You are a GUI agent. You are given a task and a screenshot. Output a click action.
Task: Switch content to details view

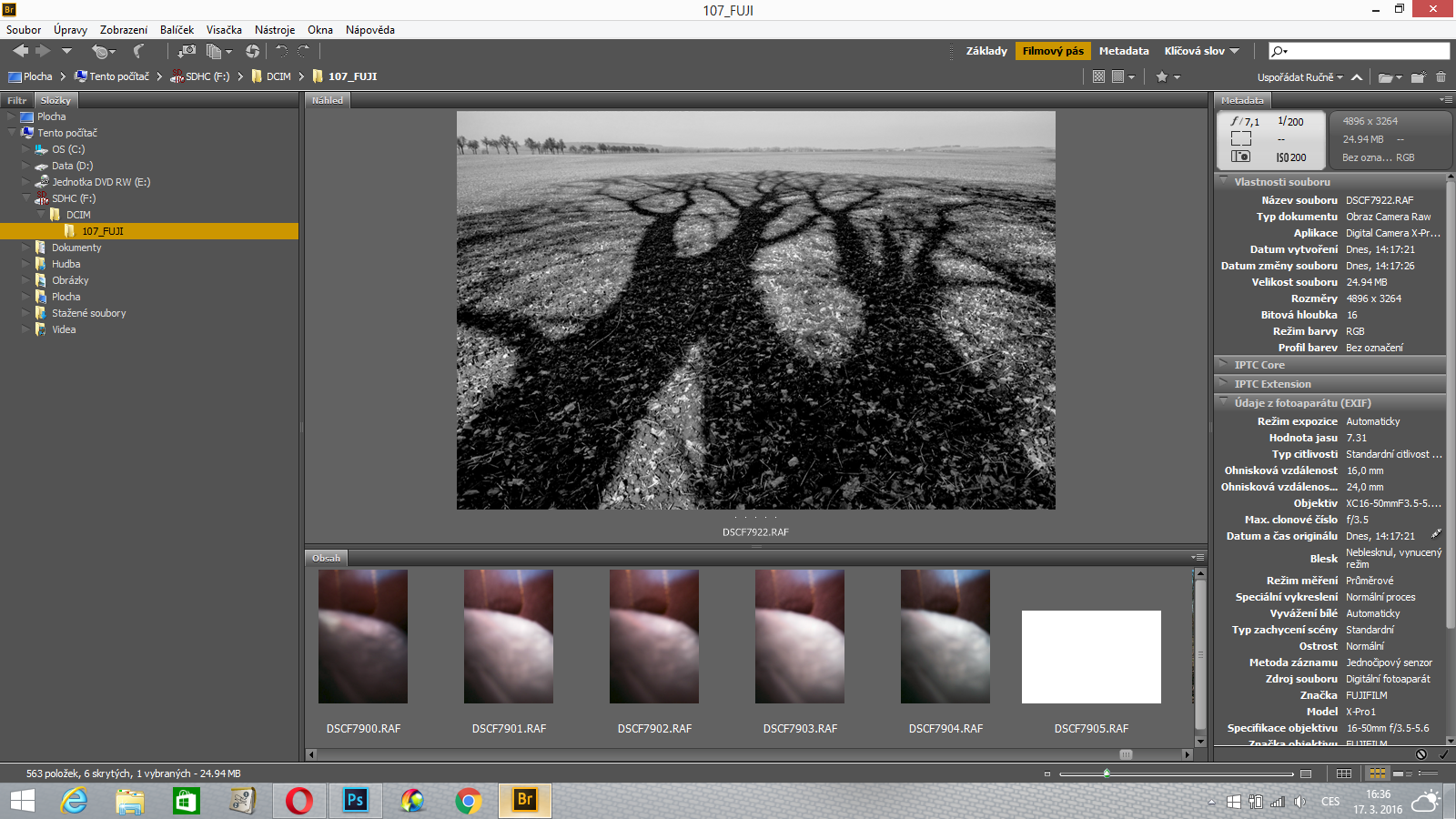click(x=1402, y=773)
